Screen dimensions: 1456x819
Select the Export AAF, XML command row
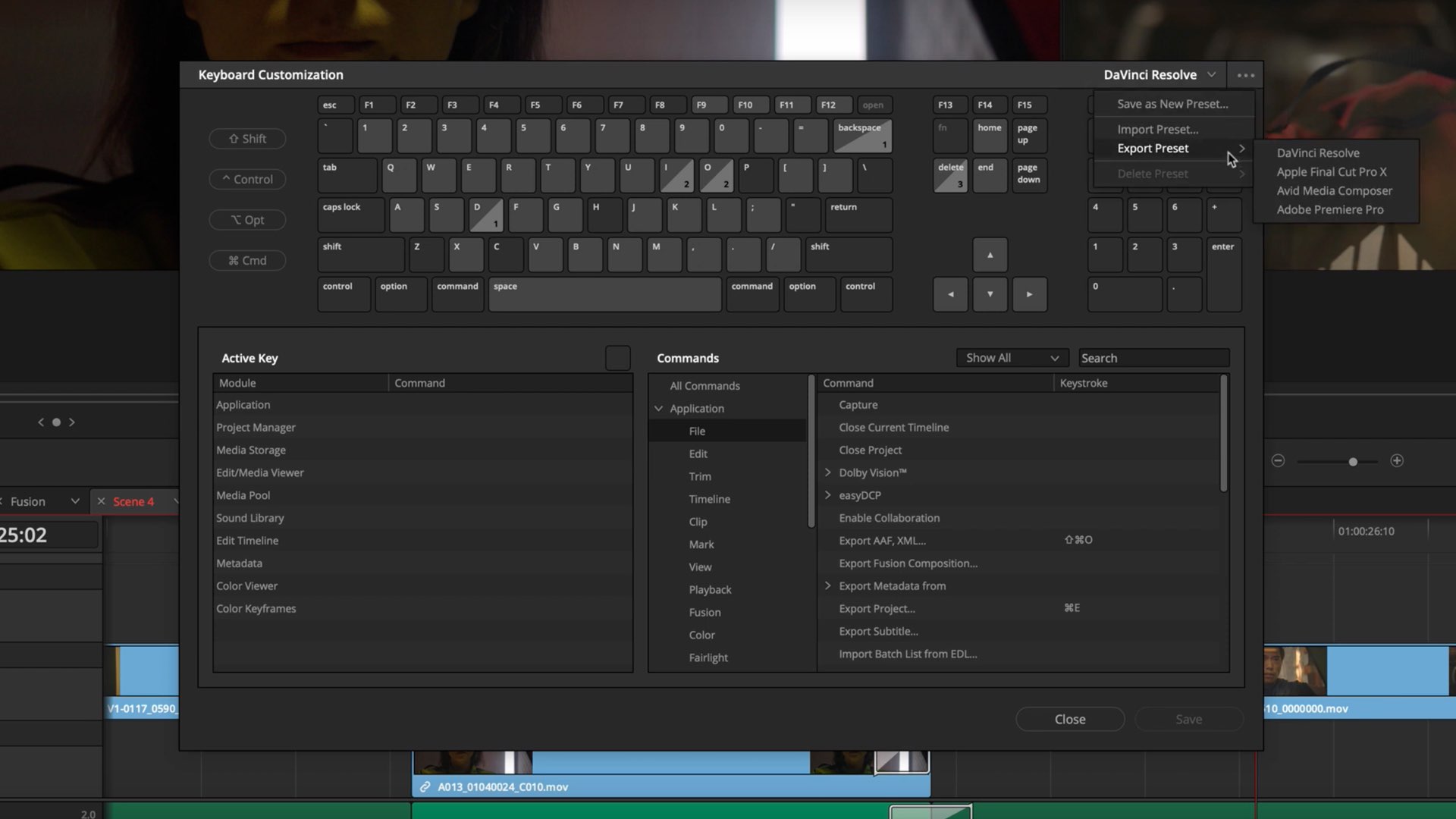point(1020,541)
